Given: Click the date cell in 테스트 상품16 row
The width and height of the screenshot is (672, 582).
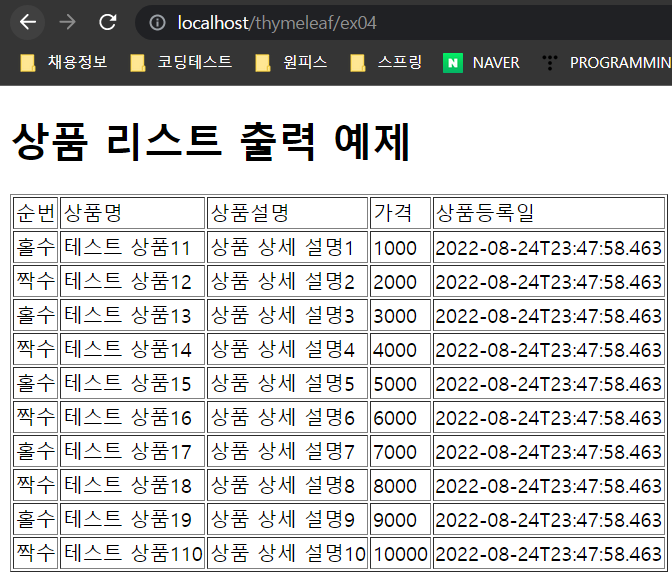Looking at the screenshot, I should pos(549,417).
